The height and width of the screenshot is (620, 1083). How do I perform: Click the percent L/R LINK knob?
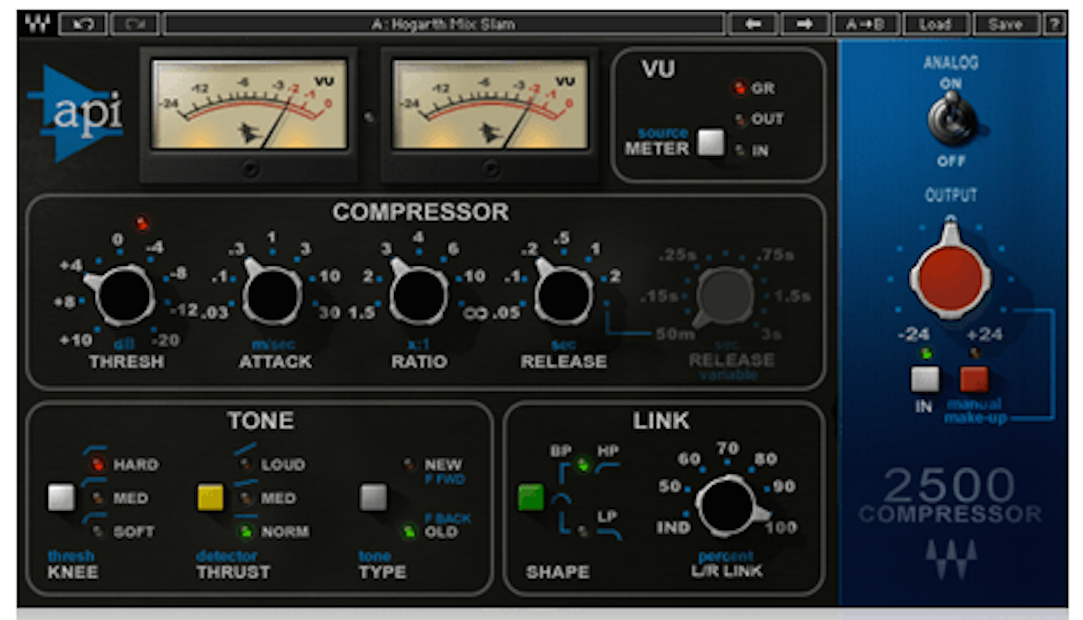728,506
